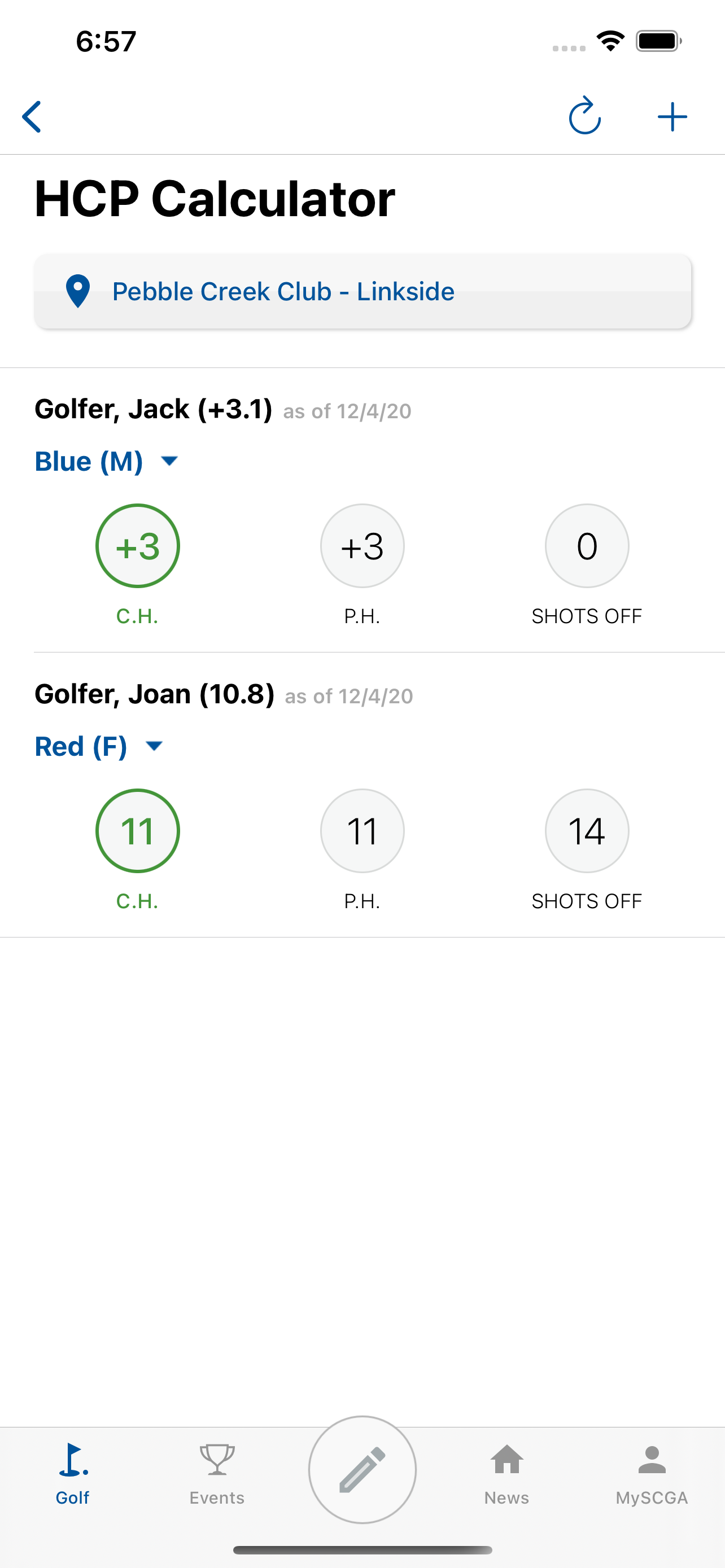Screen dimensions: 725x1568
Task: Select Jack's +3 C.H. circle
Action: (138, 545)
